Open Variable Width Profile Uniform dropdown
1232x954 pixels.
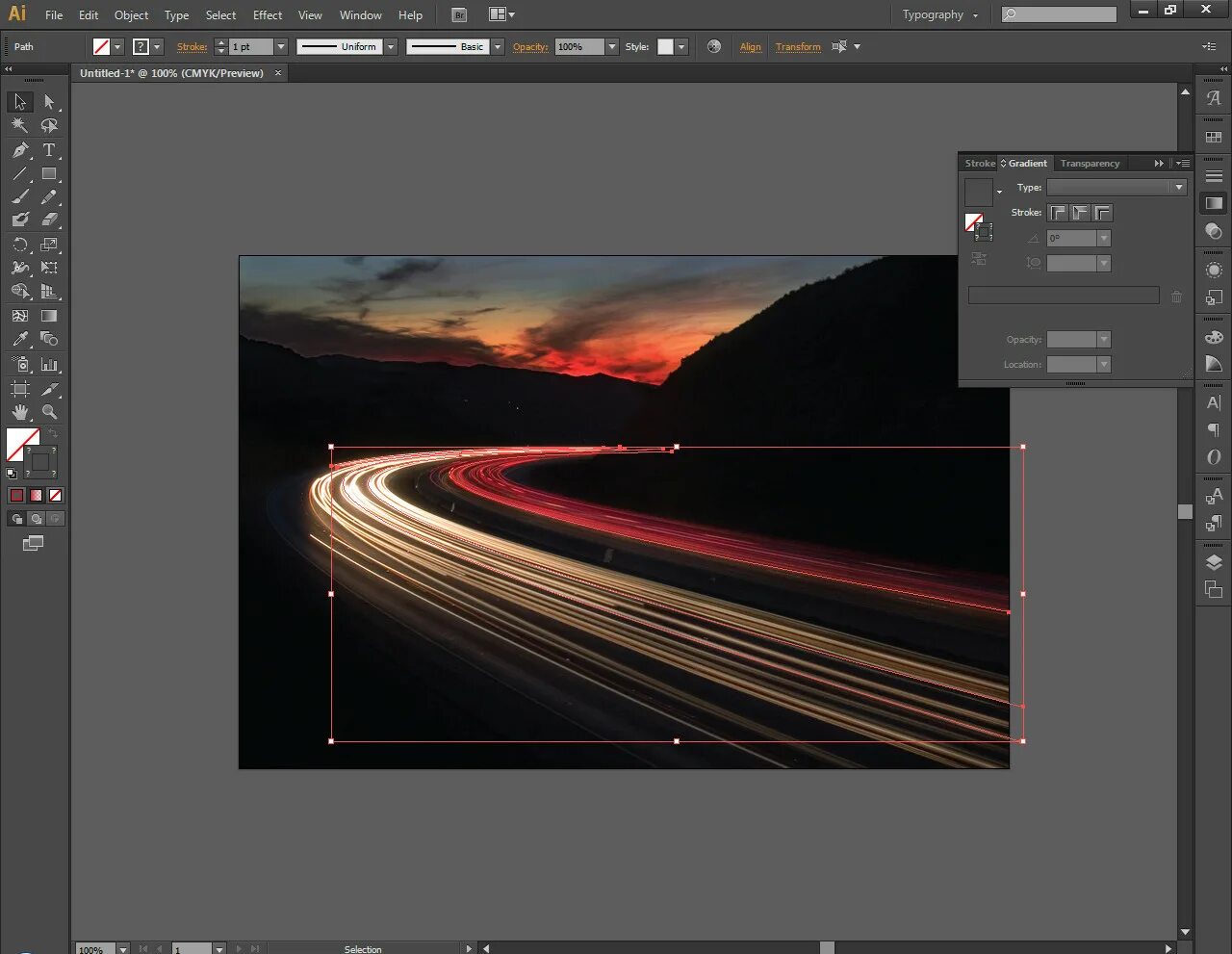pyautogui.click(x=391, y=46)
